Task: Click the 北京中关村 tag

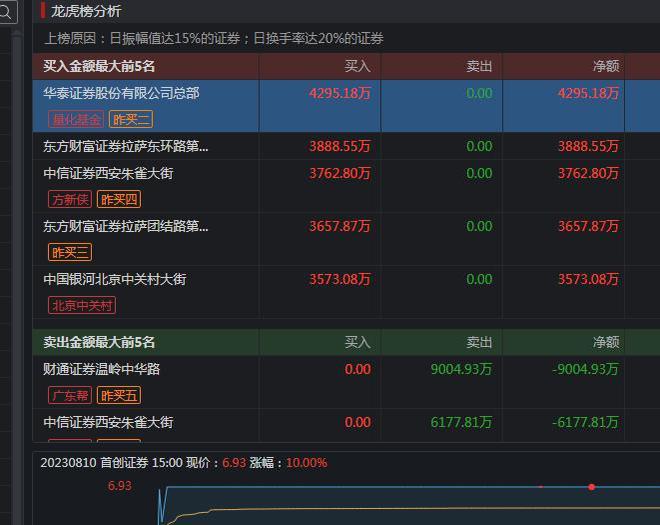Action: (x=82, y=305)
